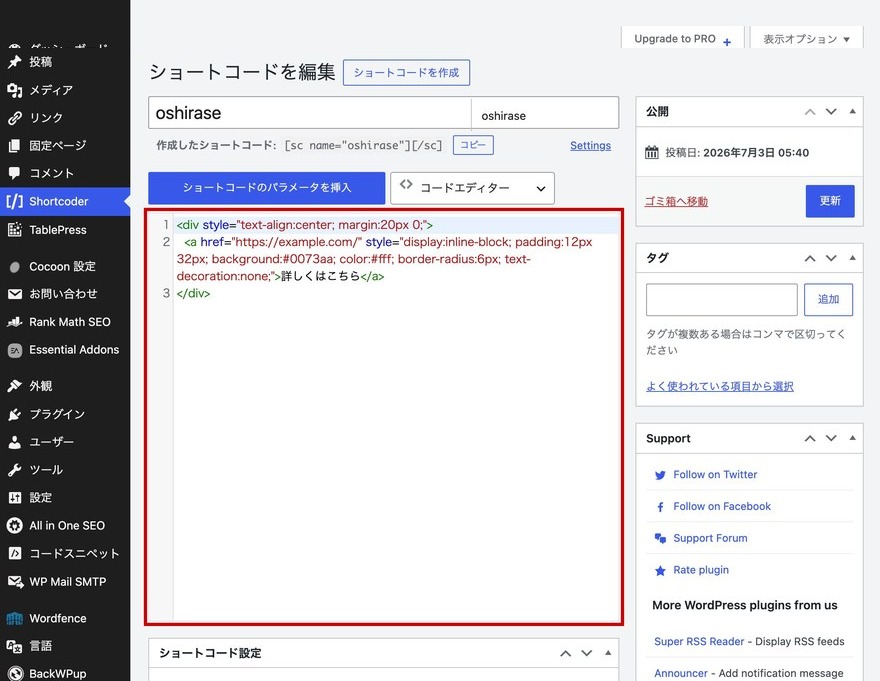Viewport: 880px width, 681px height.
Task: Click the Rate plugin star icon
Action: coord(660,570)
